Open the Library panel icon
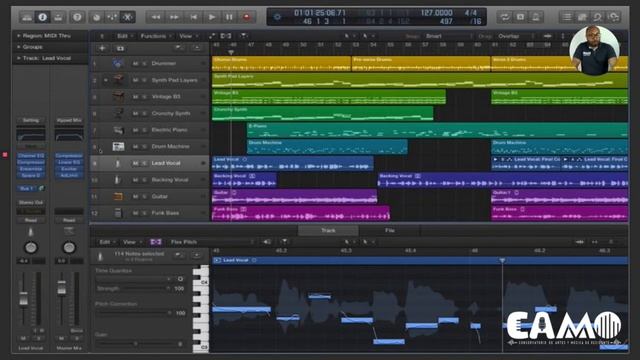Viewport: 640px width, 360px height. (27, 17)
